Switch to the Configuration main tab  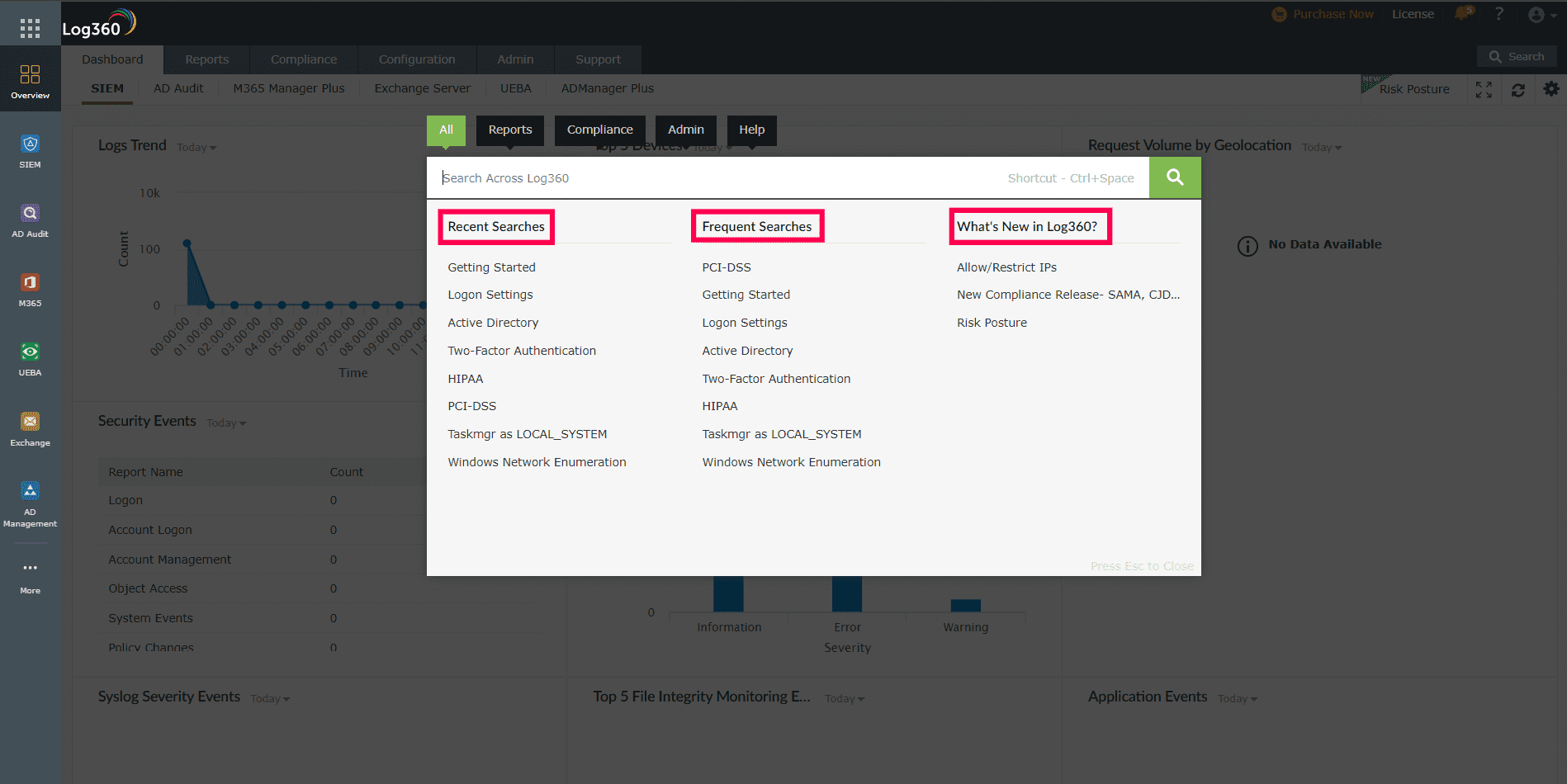coord(417,59)
